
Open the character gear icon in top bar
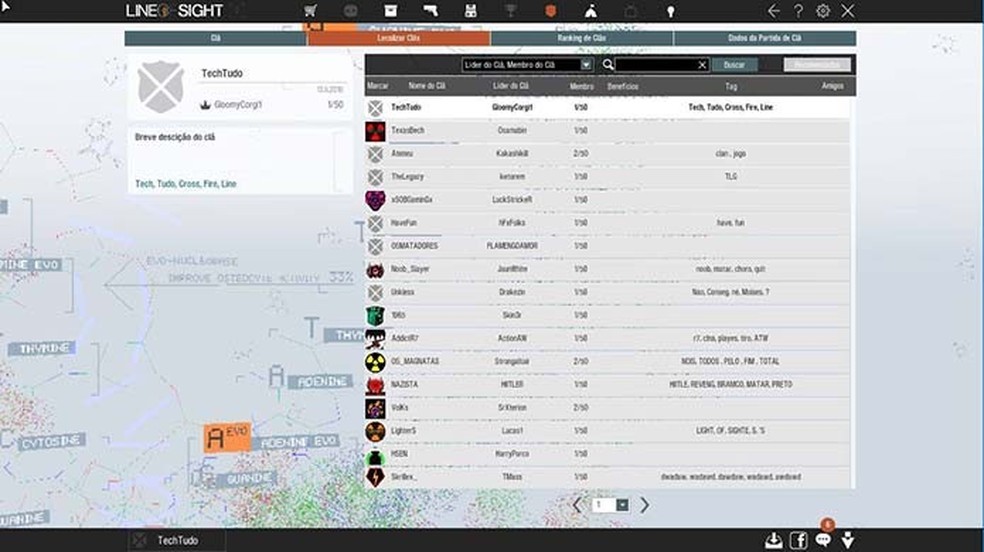pos(471,11)
